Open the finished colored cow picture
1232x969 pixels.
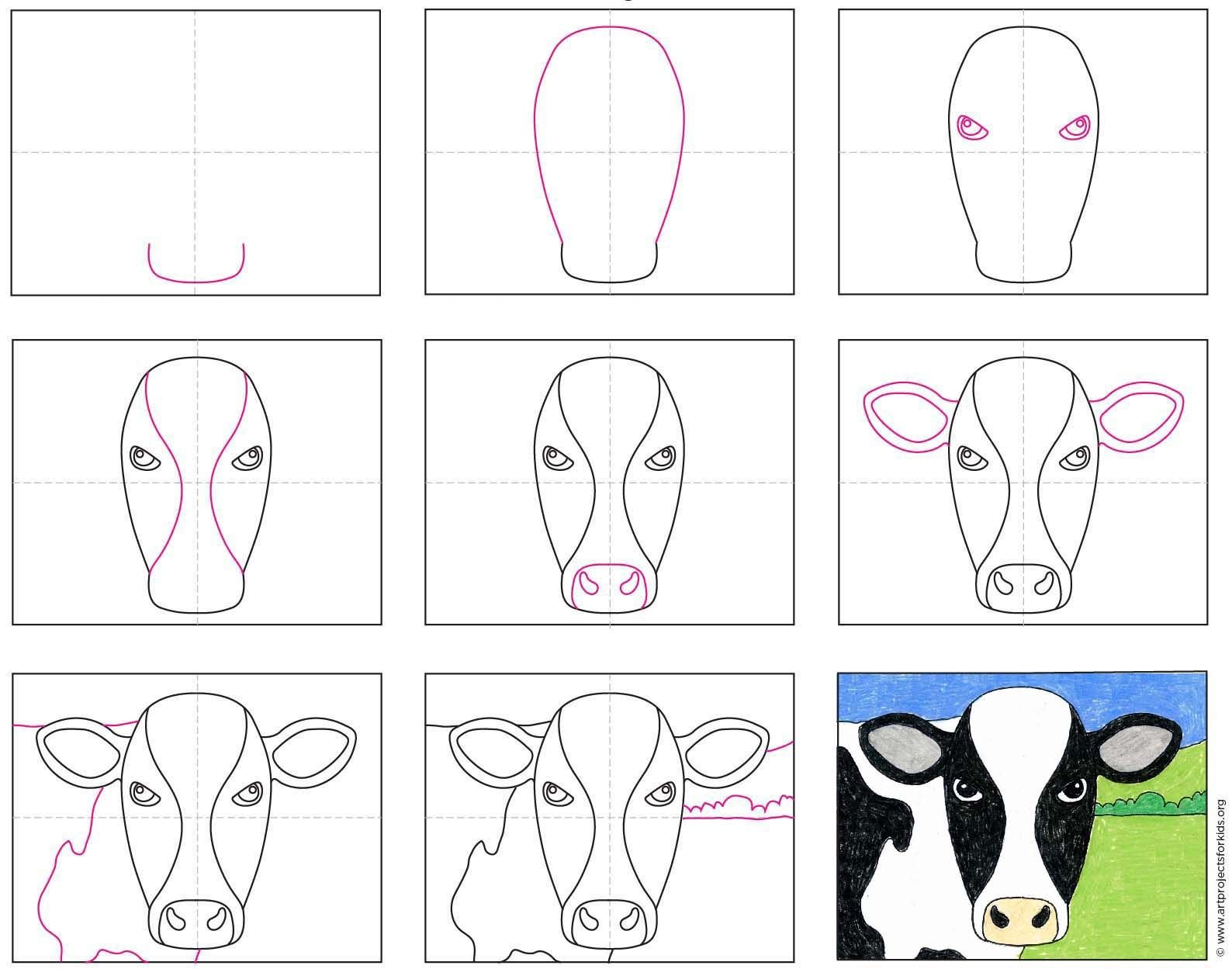(x=1023, y=815)
